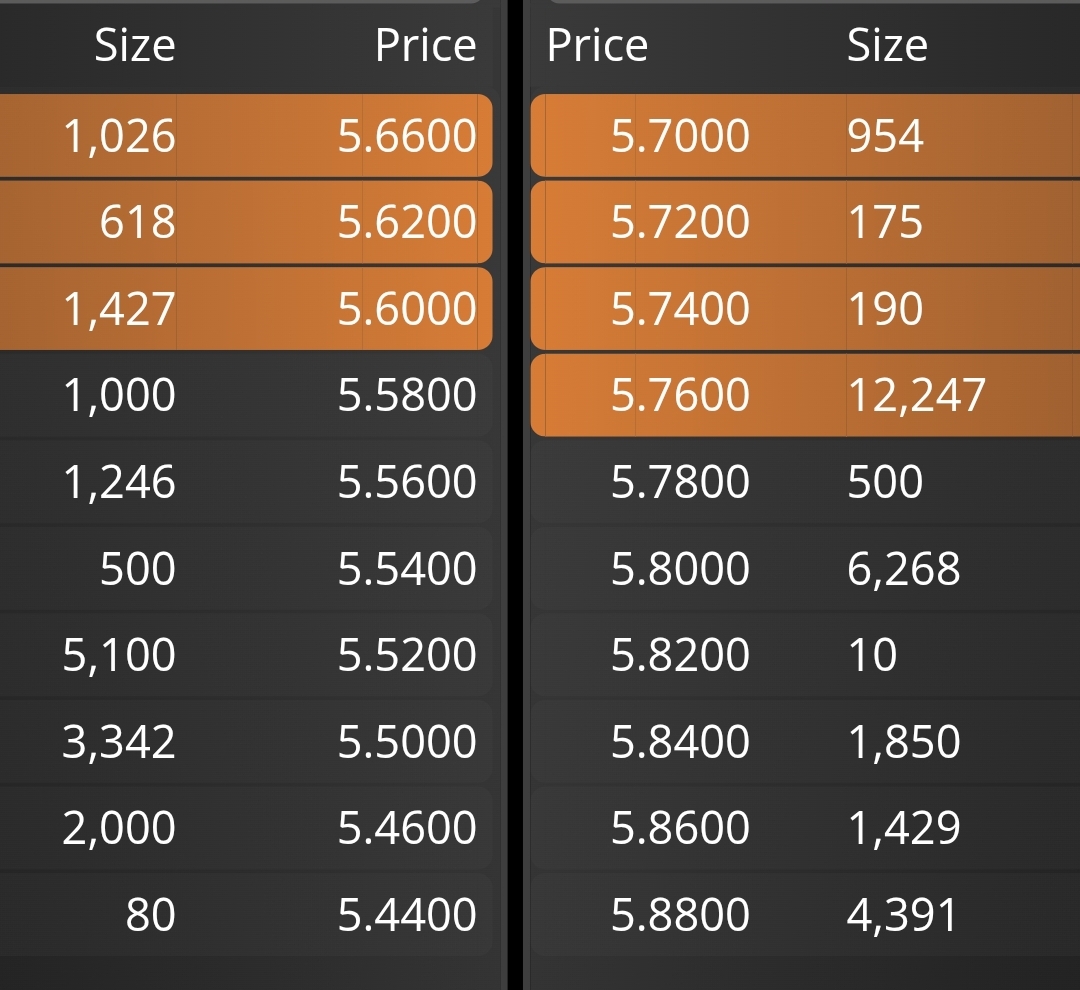Click the ask-side Size column header
The width and height of the screenshot is (1080, 990).
tap(887, 45)
